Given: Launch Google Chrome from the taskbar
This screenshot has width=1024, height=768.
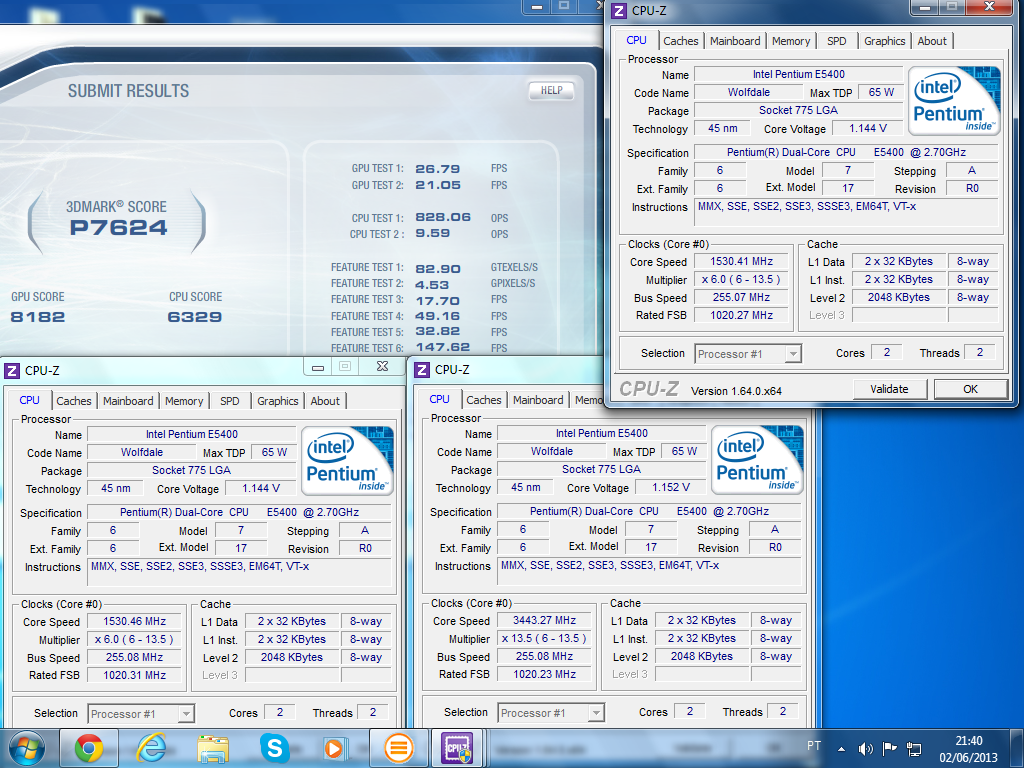Looking at the screenshot, I should (x=89, y=748).
